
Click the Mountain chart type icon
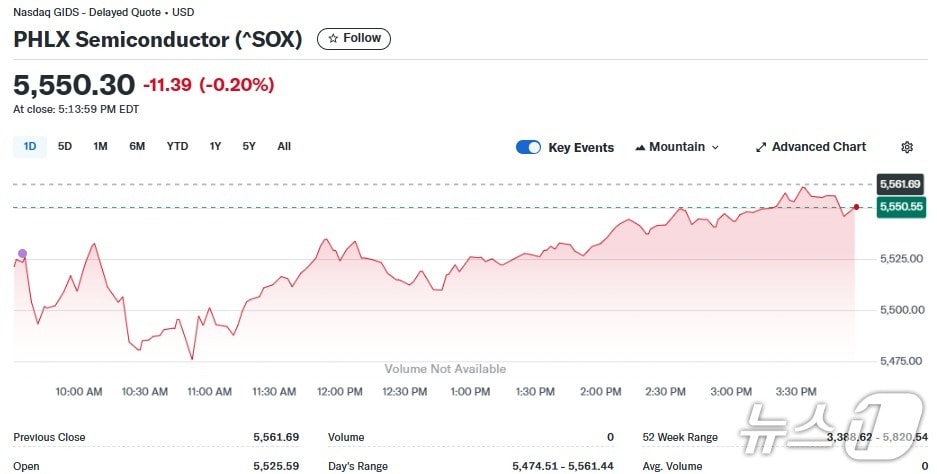tap(640, 147)
